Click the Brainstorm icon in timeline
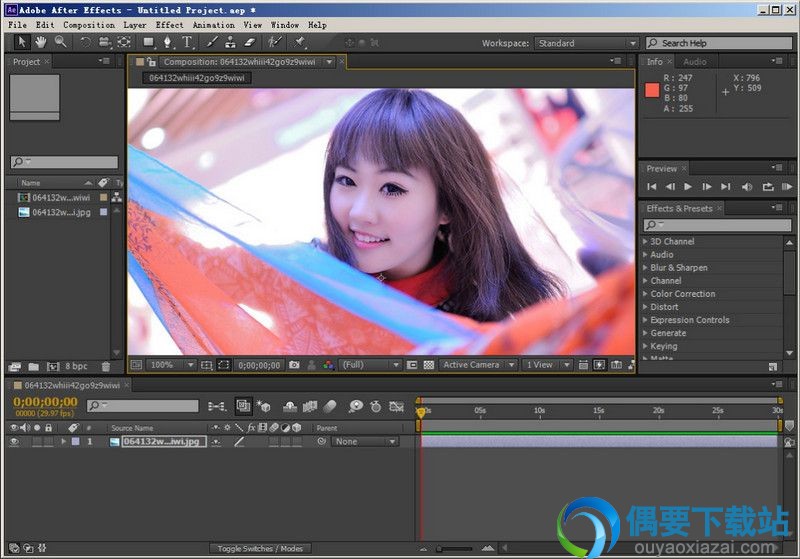Image resolution: width=800 pixels, height=559 pixels. tap(356, 406)
